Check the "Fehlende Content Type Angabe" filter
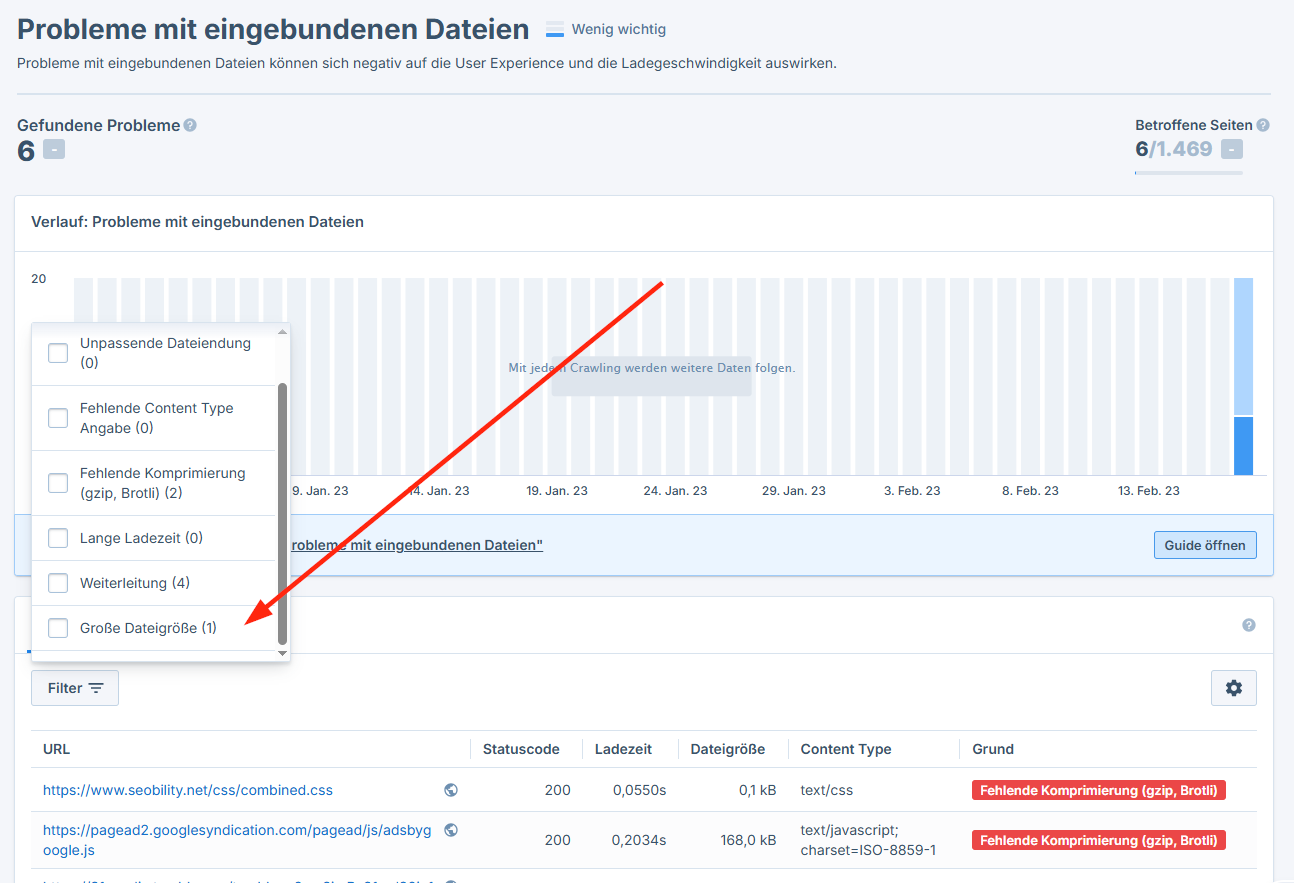The height and width of the screenshot is (883, 1294). click(x=57, y=417)
